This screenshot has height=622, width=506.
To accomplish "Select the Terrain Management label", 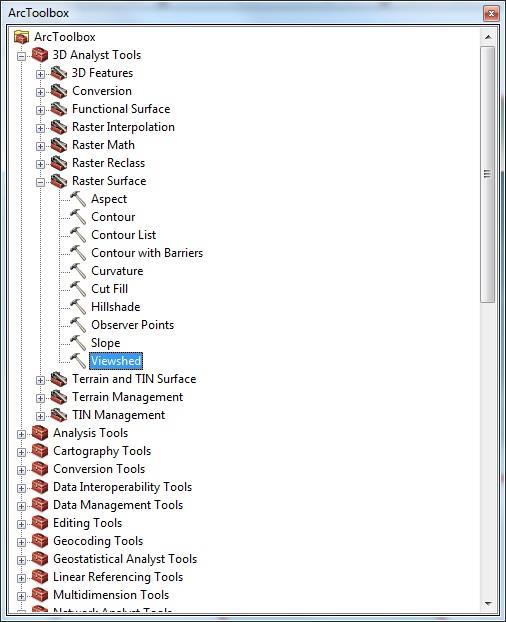I will pyautogui.click(x=127, y=397).
